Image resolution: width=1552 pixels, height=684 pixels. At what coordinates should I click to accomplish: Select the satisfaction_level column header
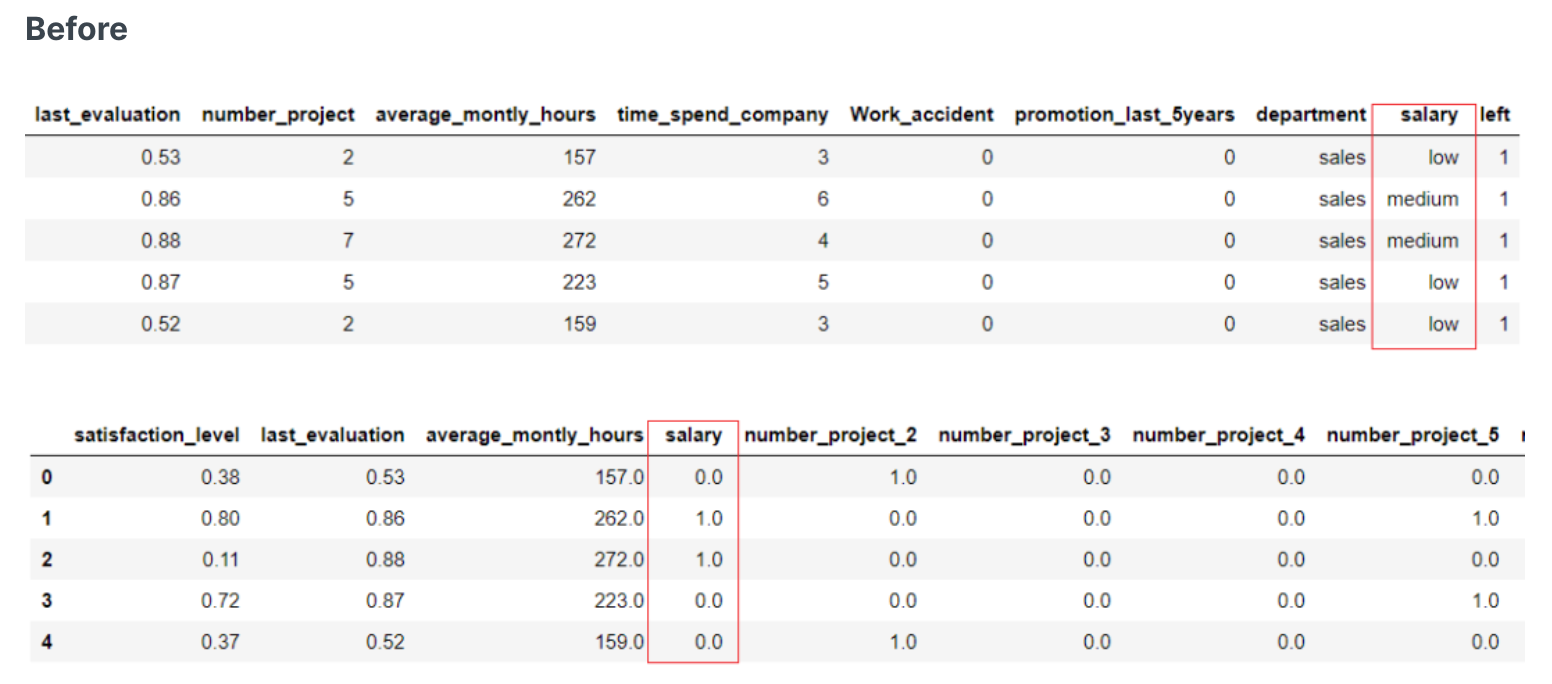(156, 435)
